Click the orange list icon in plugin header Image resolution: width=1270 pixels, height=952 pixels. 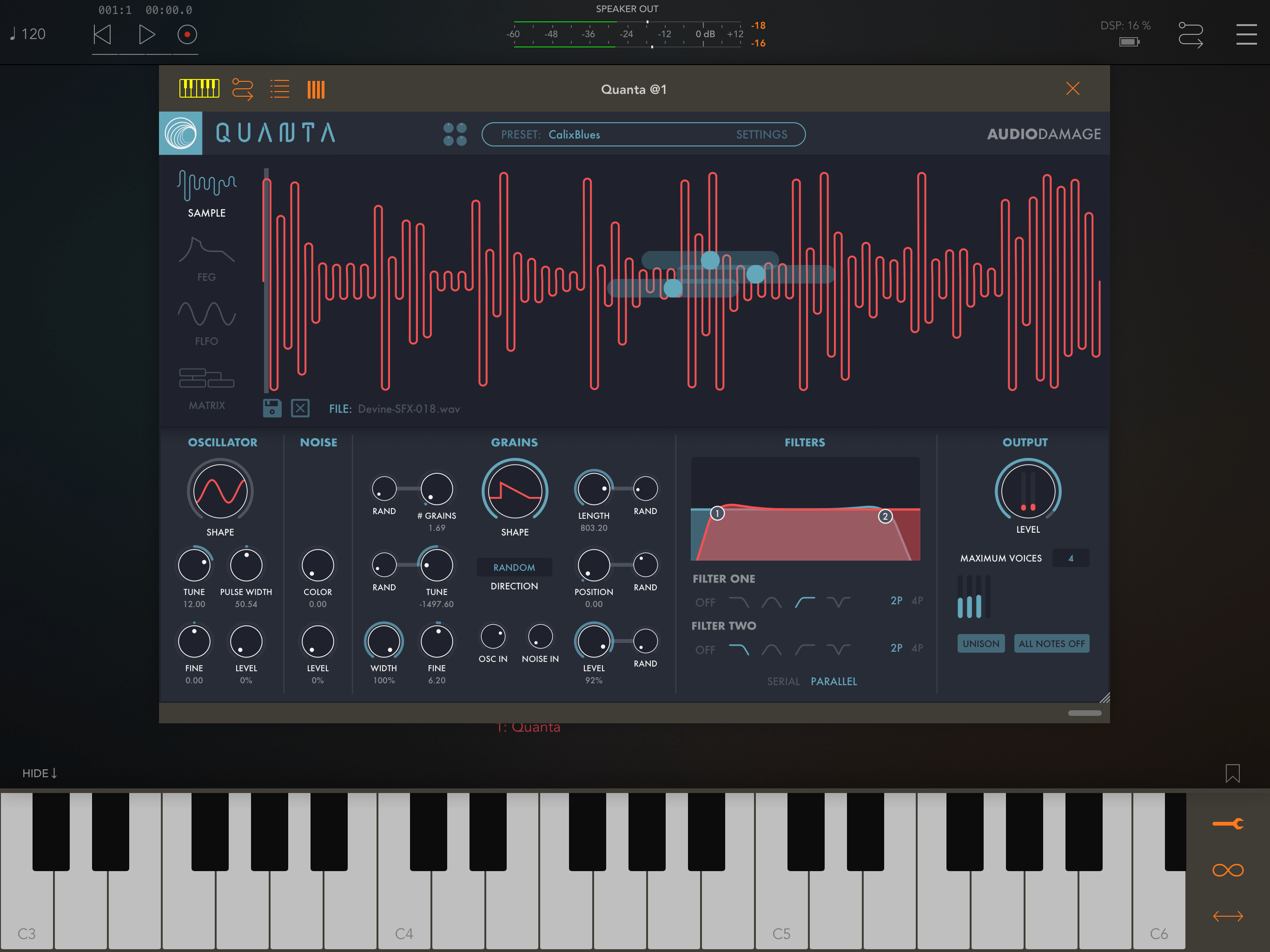tap(279, 89)
